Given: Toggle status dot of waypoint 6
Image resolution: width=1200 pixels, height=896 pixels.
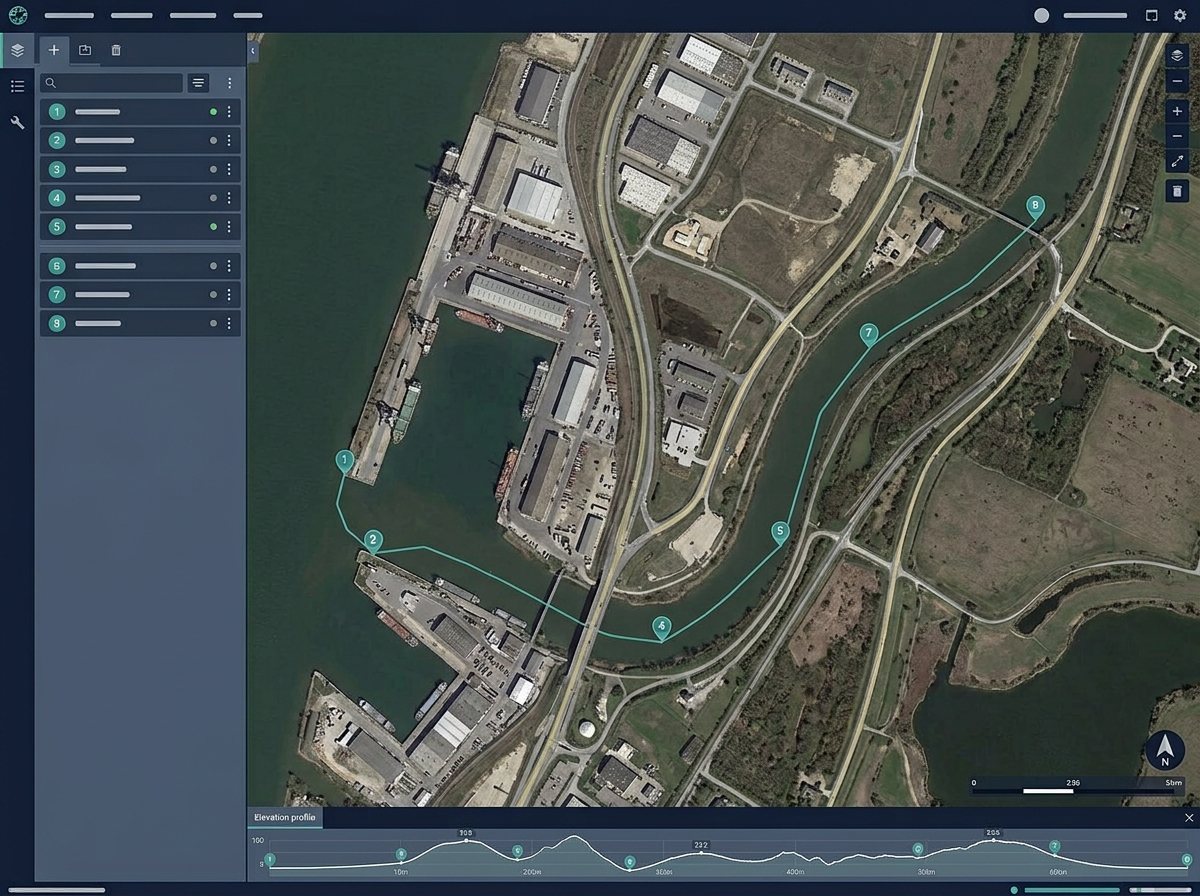Looking at the screenshot, I should 213,266.
